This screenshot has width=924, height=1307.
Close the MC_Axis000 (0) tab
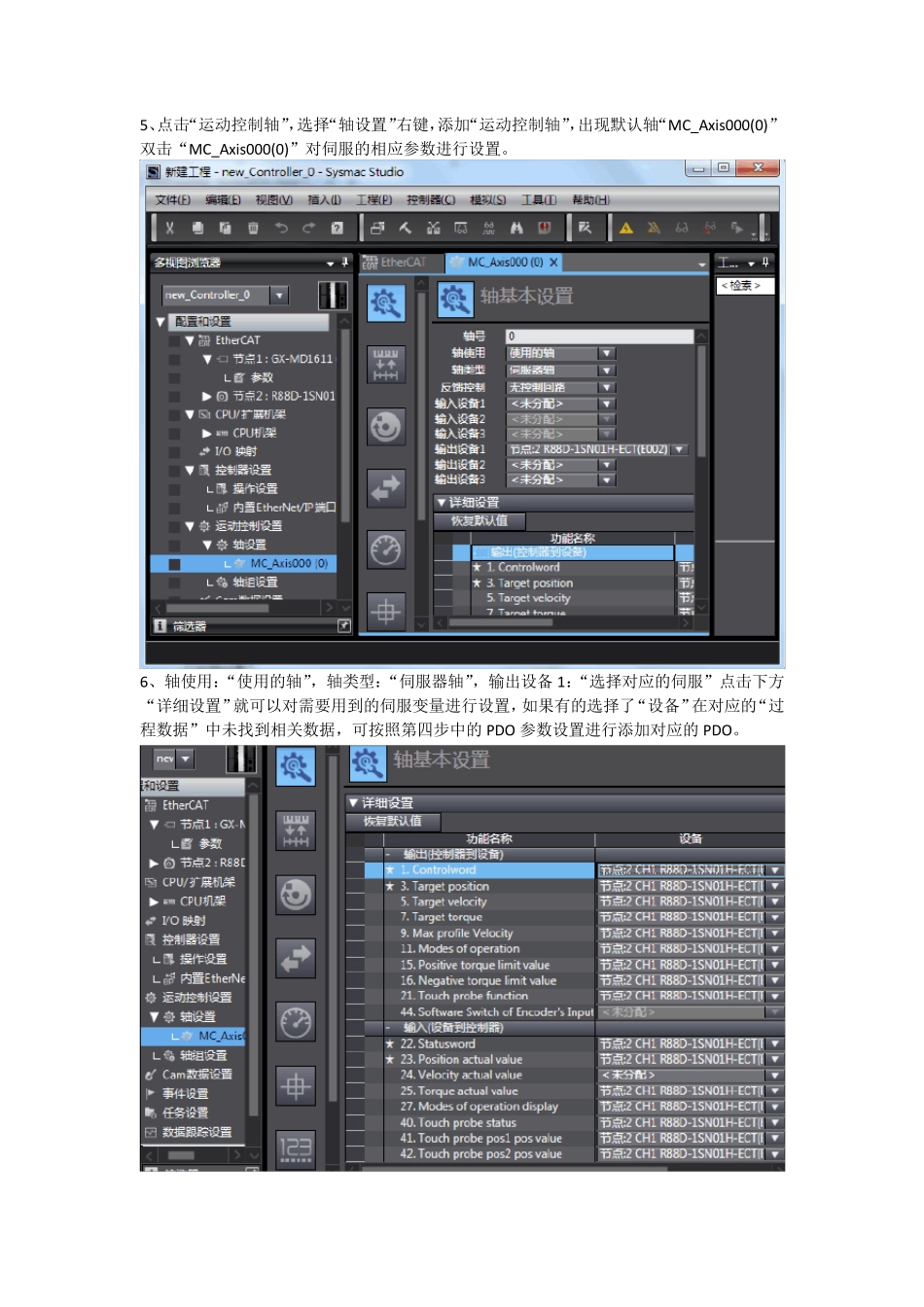pyautogui.click(x=554, y=263)
